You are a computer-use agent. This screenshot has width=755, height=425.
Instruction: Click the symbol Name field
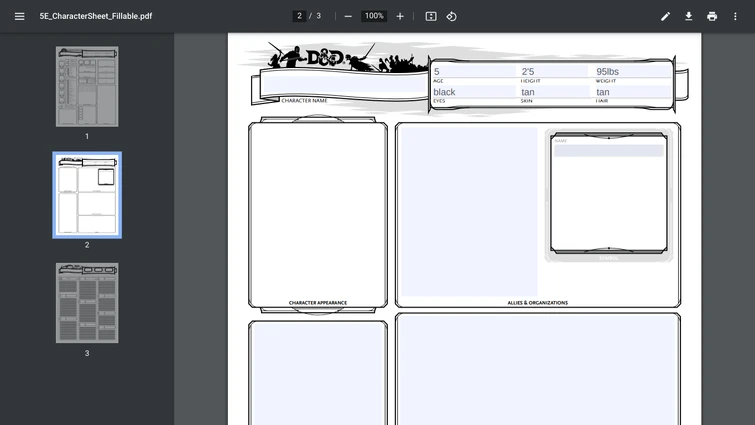pyautogui.click(x=609, y=151)
